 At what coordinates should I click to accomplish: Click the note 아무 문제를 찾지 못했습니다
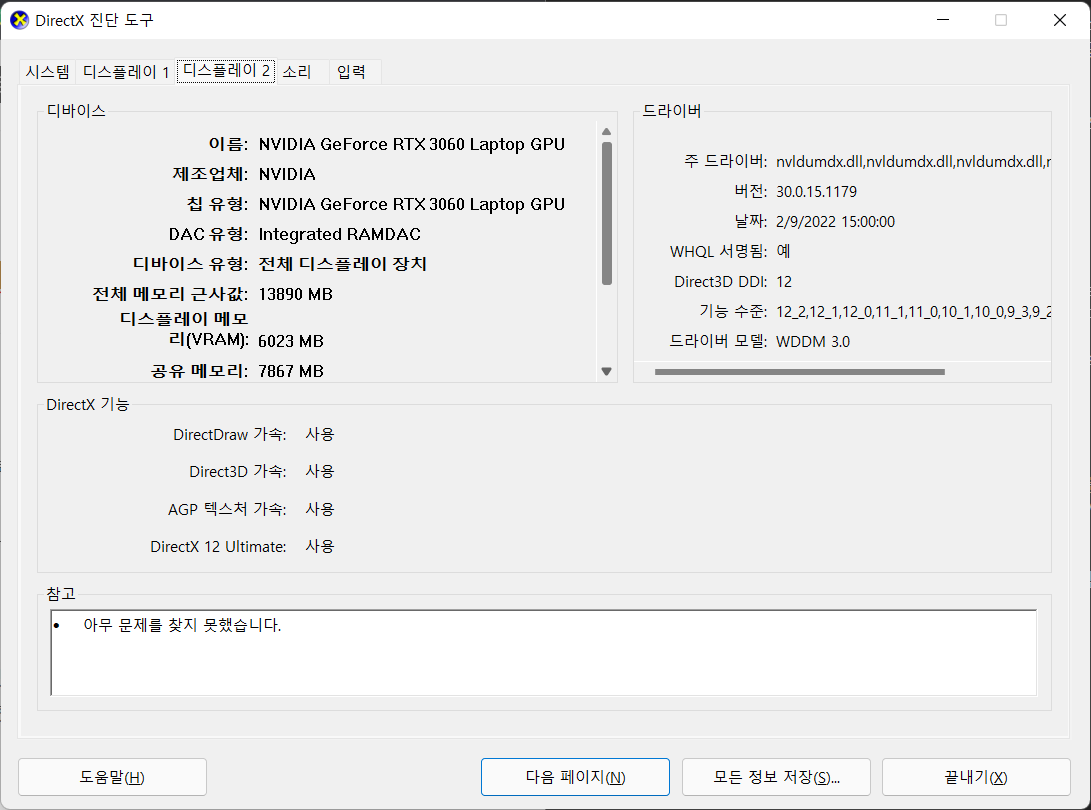click(x=182, y=625)
